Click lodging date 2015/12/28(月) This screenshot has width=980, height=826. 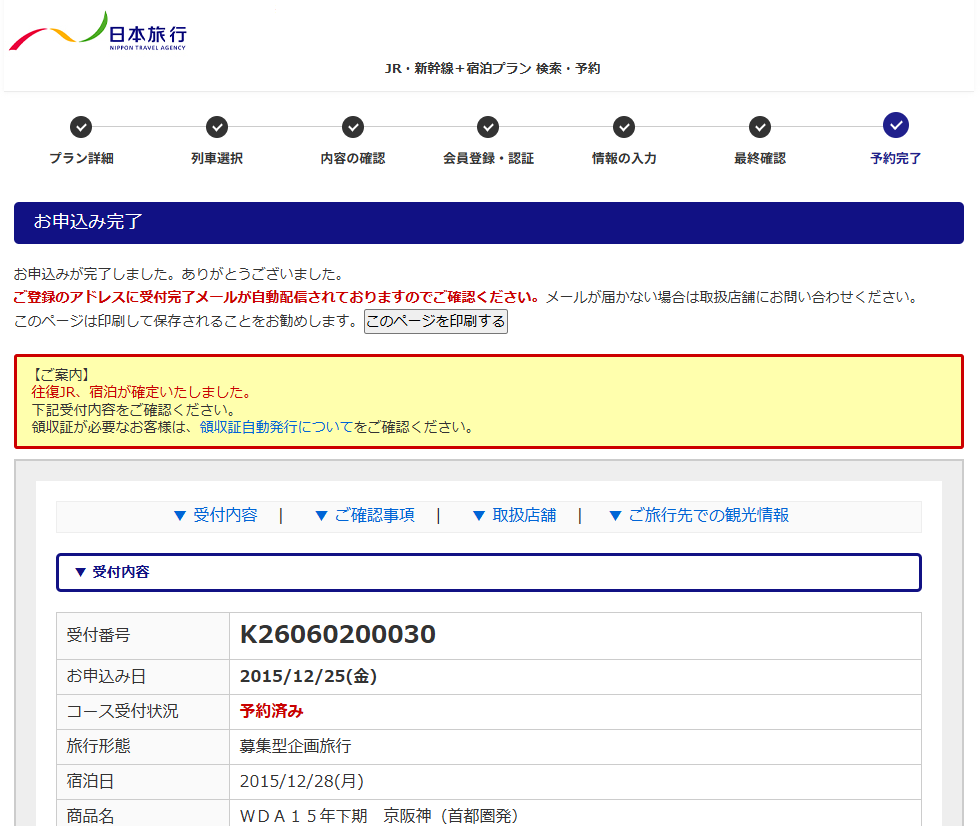tap(302, 782)
